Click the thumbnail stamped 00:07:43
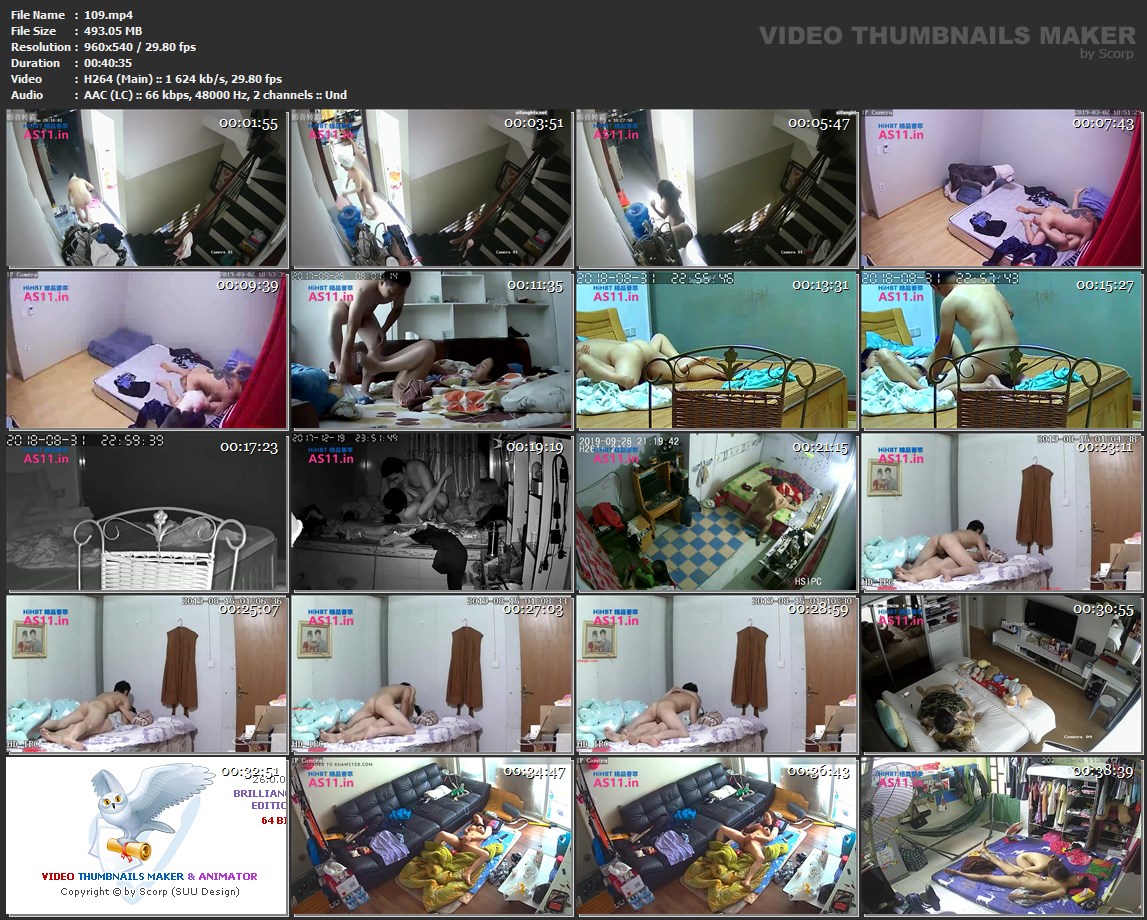Image resolution: width=1147 pixels, height=920 pixels. [x=1001, y=188]
